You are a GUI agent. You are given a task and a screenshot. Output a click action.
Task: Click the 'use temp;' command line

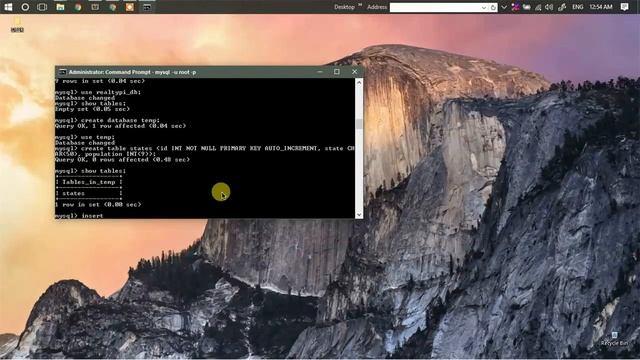[85, 138]
